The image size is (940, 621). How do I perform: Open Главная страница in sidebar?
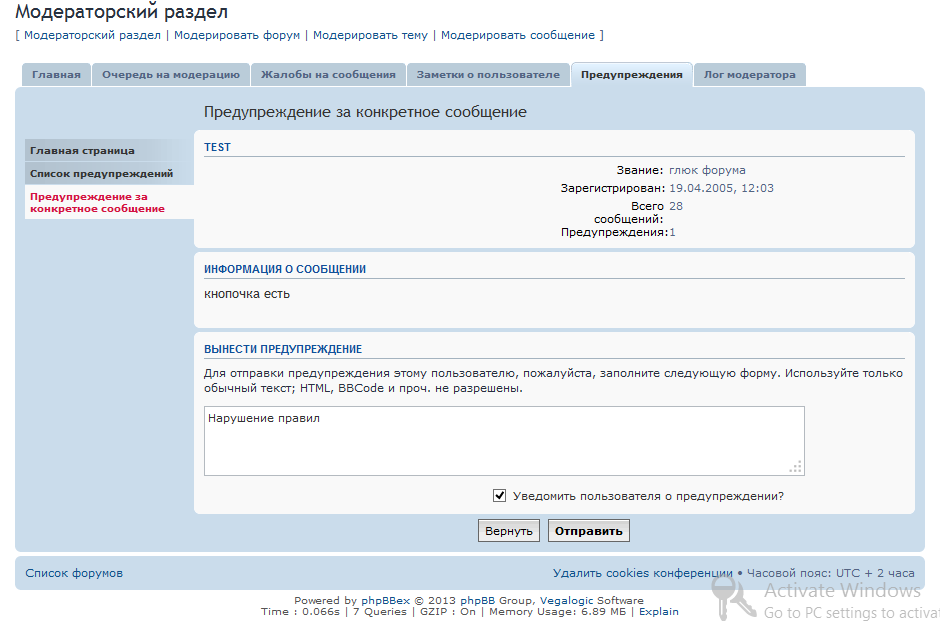(82, 150)
